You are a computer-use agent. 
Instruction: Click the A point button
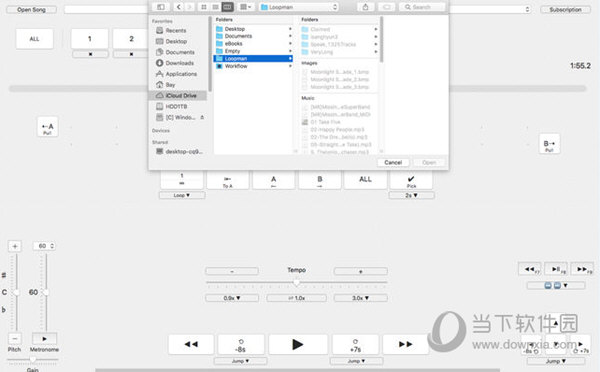tap(273, 181)
